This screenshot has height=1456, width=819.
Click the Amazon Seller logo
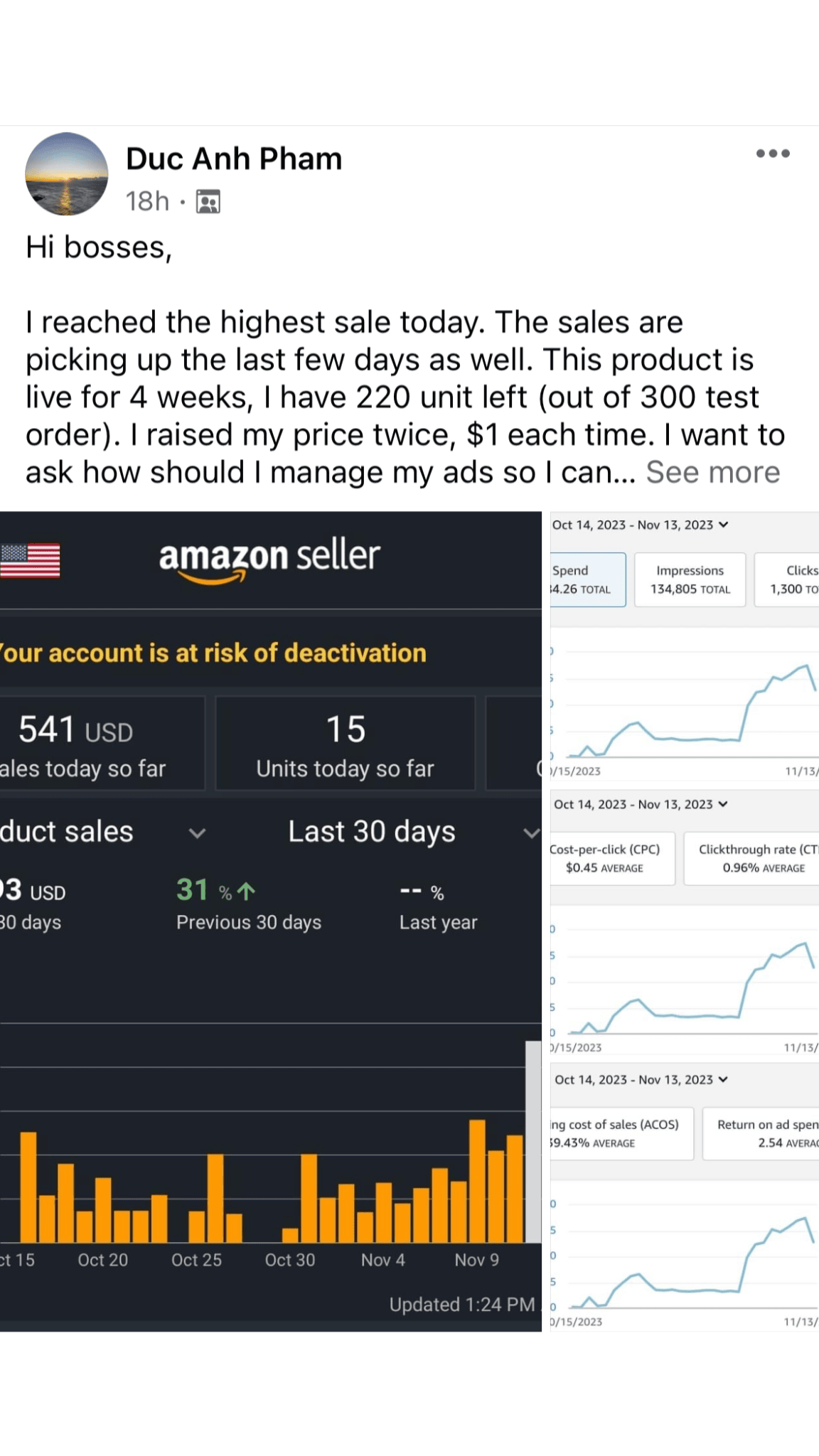coord(269,560)
